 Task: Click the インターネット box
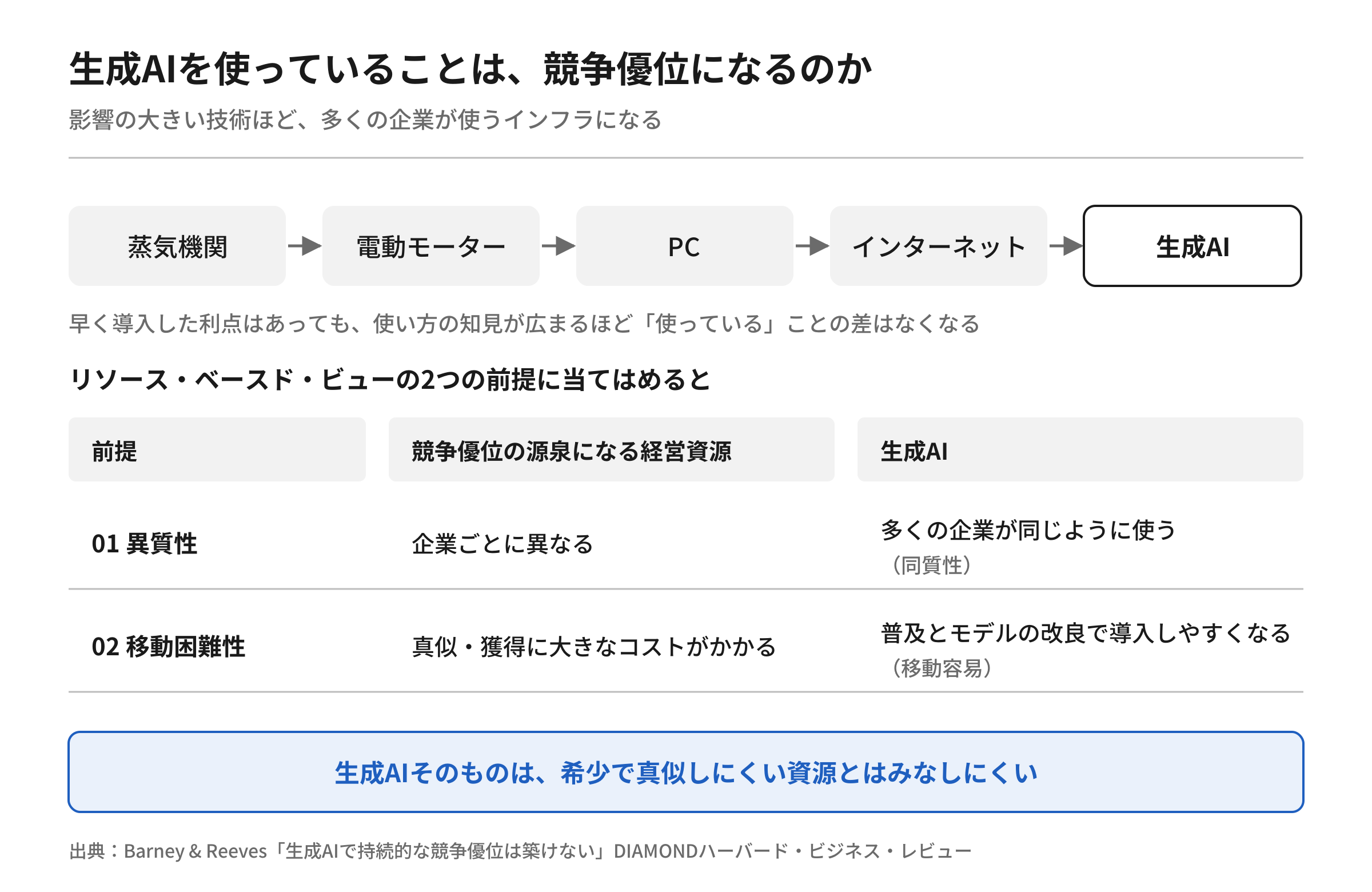click(938, 246)
